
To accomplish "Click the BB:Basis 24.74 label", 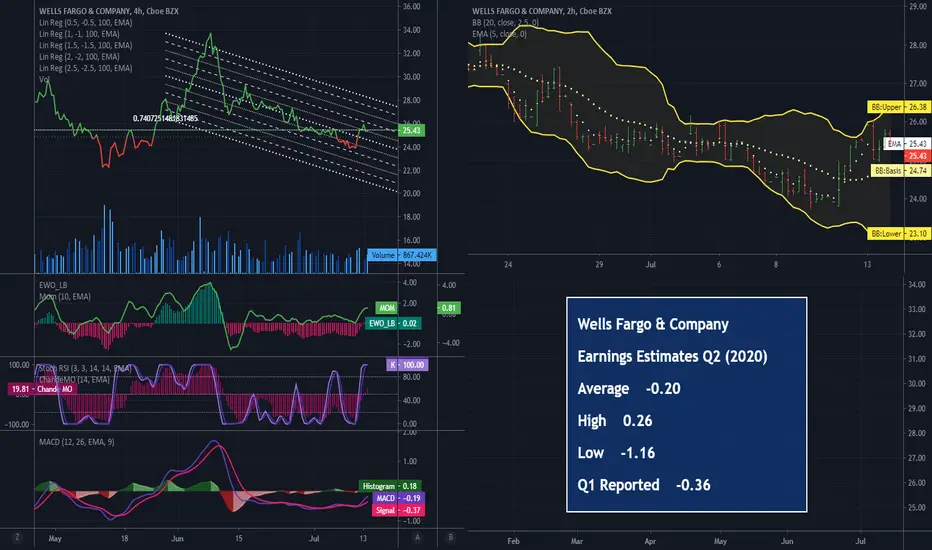I will point(901,171).
